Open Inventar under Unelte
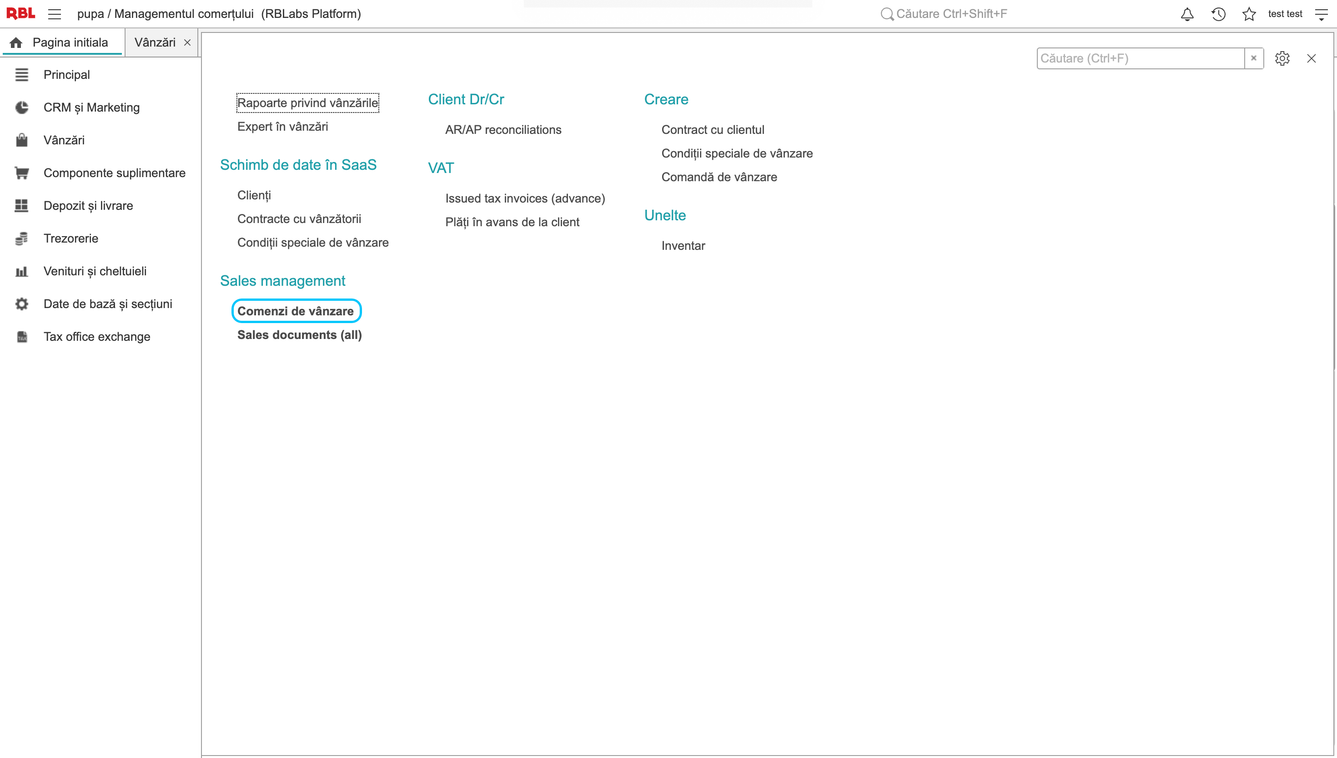The width and height of the screenshot is (1337, 758). 683,246
